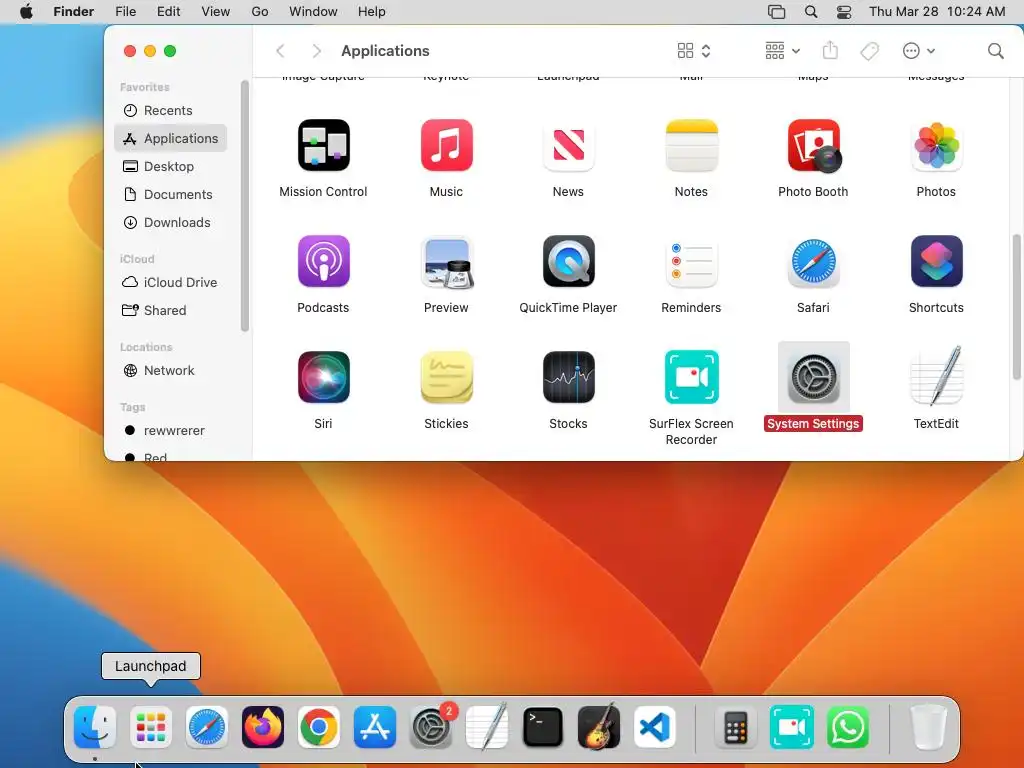Image resolution: width=1024 pixels, height=768 pixels.
Task: Click the Edit Tags button in toolbar
Action: 870,51
